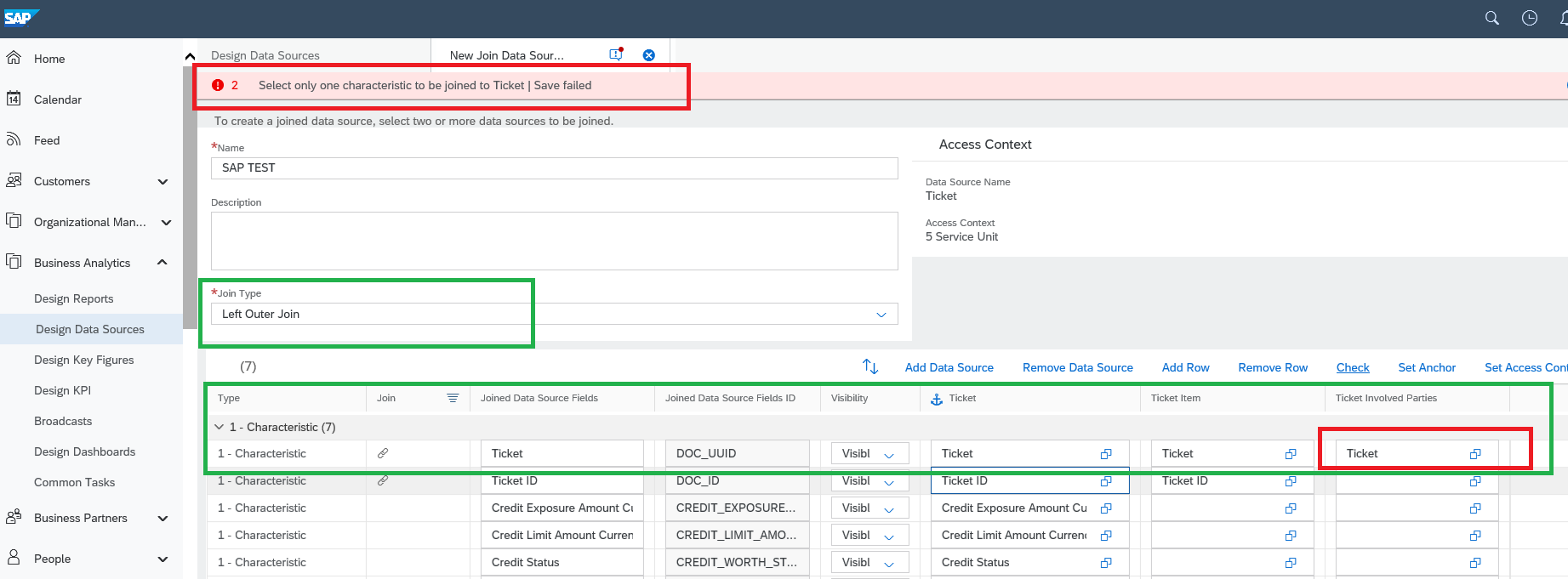Image resolution: width=1568 pixels, height=579 pixels.
Task: Open Visibility dropdown for Credit Limit row
Action: [889, 536]
